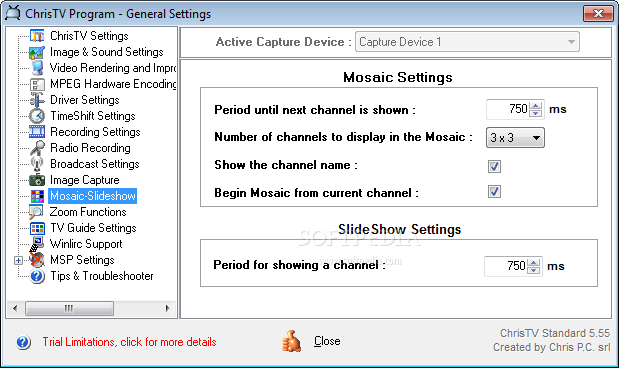Click the Radio Recording microphone icon
The height and width of the screenshot is (368, 619).
pyautogui.click(x=37, y=148)
